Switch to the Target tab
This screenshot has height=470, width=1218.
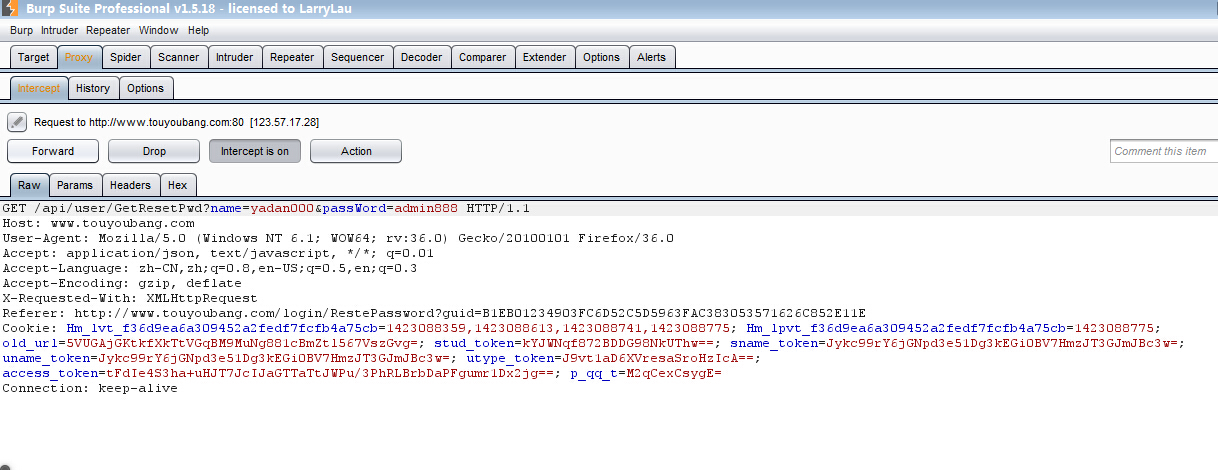coord(34,57)
